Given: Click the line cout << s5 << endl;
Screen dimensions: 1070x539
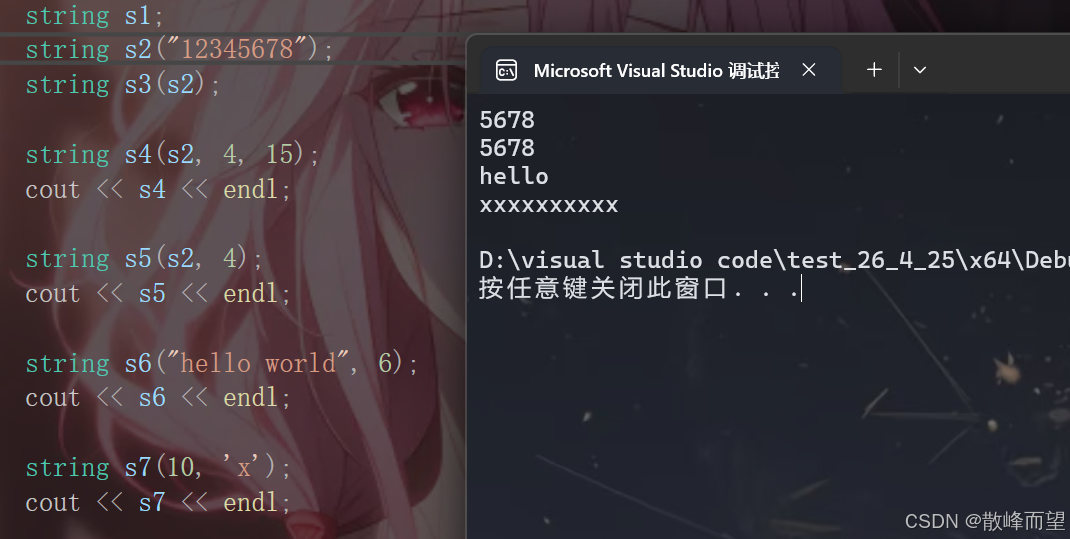Looking at the screenshot, I should (x=158, y=293).
